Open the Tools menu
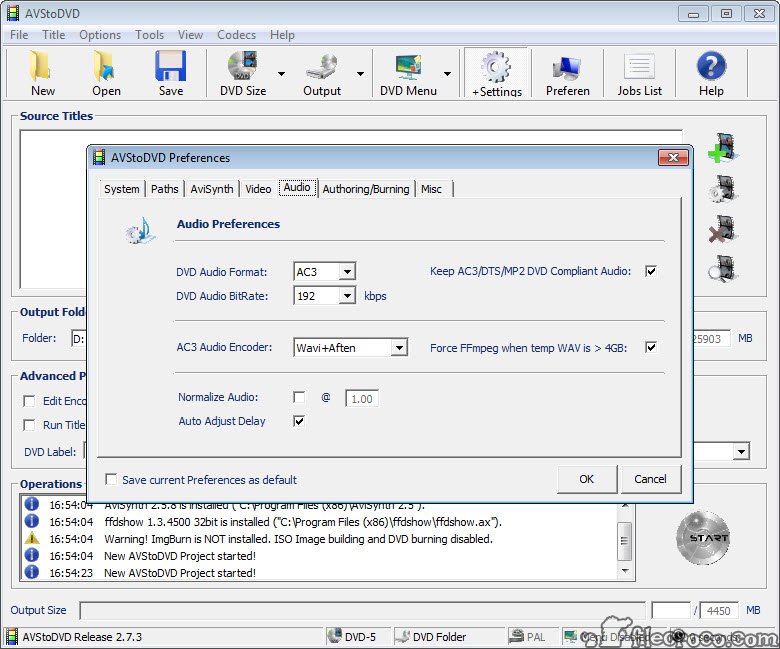The height and width of the screenshot is (649, 780). point(149,35)
